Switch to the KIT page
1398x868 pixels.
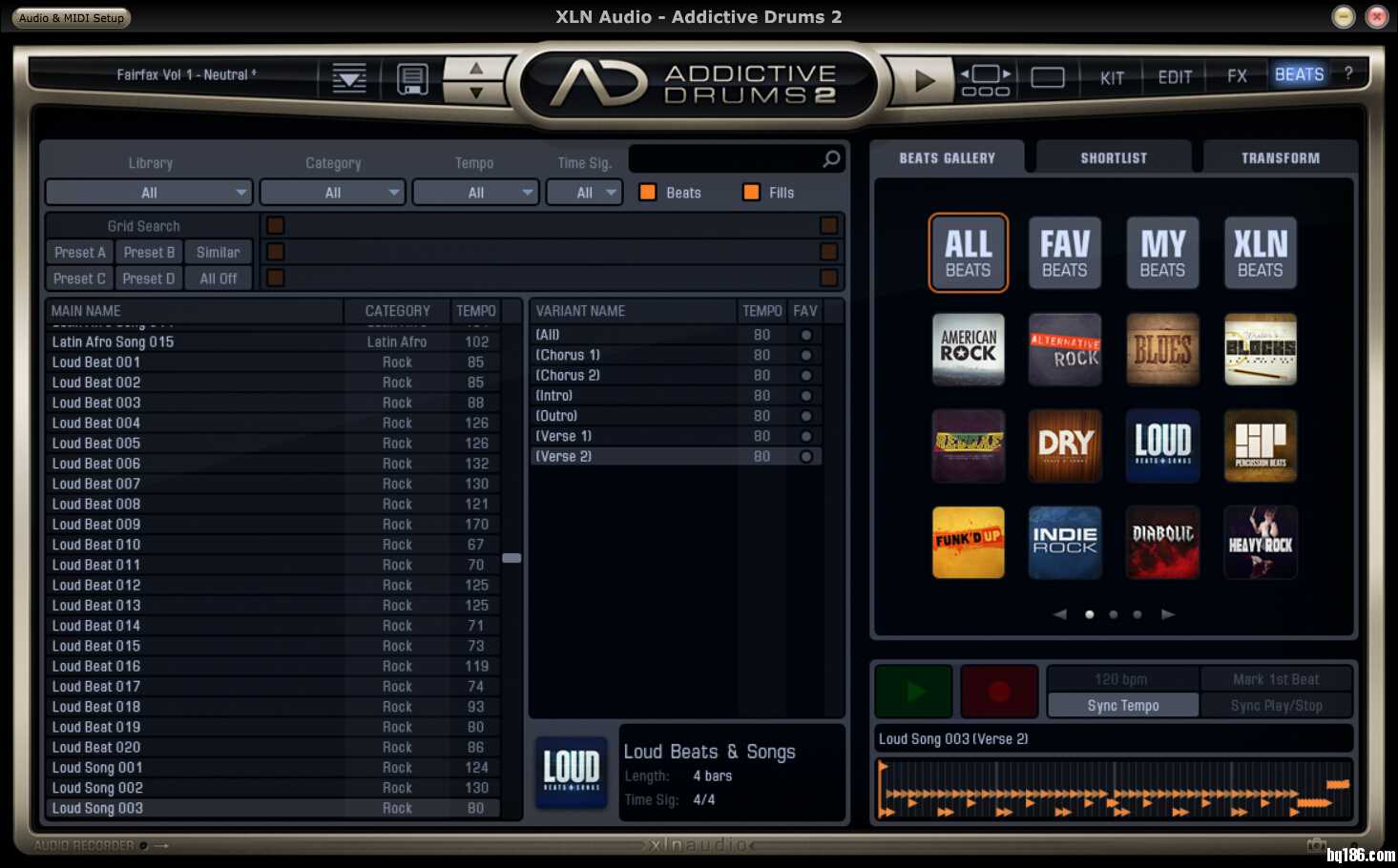(1112, 77)
